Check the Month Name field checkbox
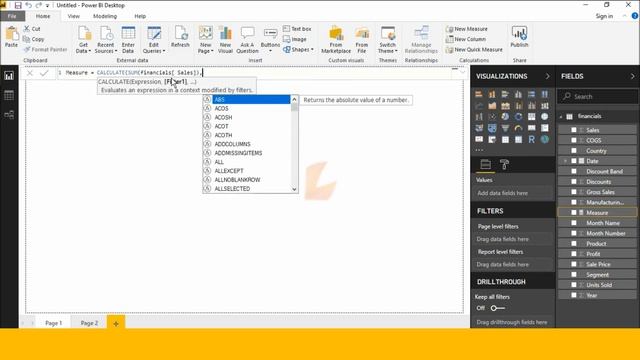The image size is (640, 360). click(574, 223)
